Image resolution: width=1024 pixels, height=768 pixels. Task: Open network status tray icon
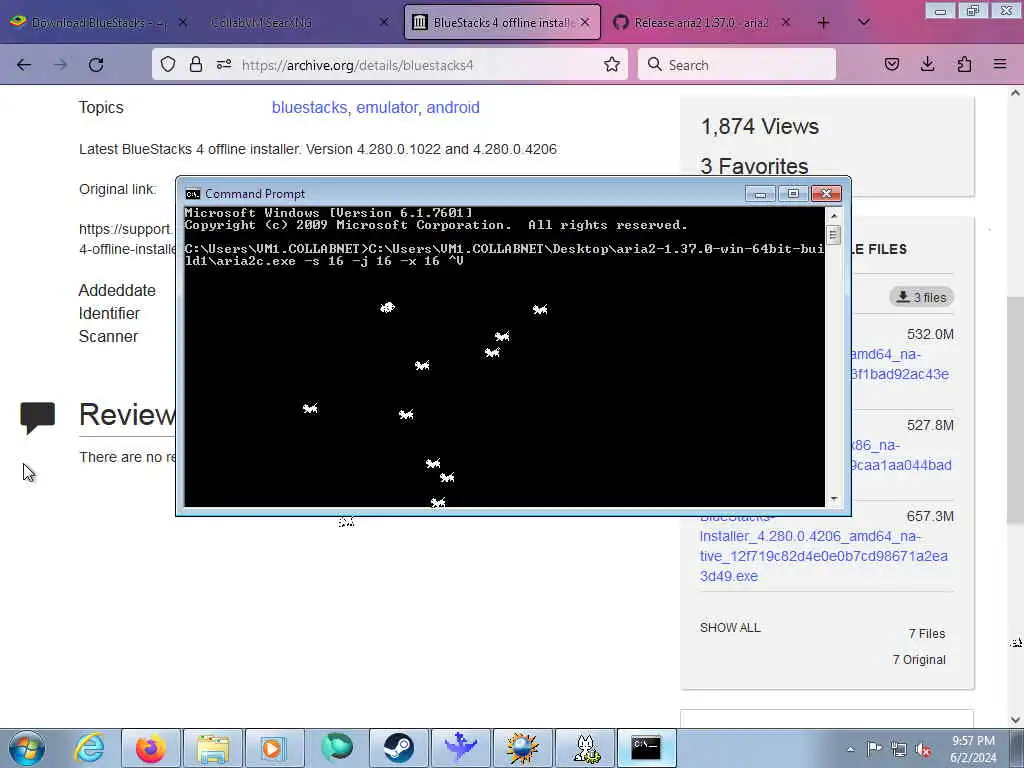(x=899, y=749)
